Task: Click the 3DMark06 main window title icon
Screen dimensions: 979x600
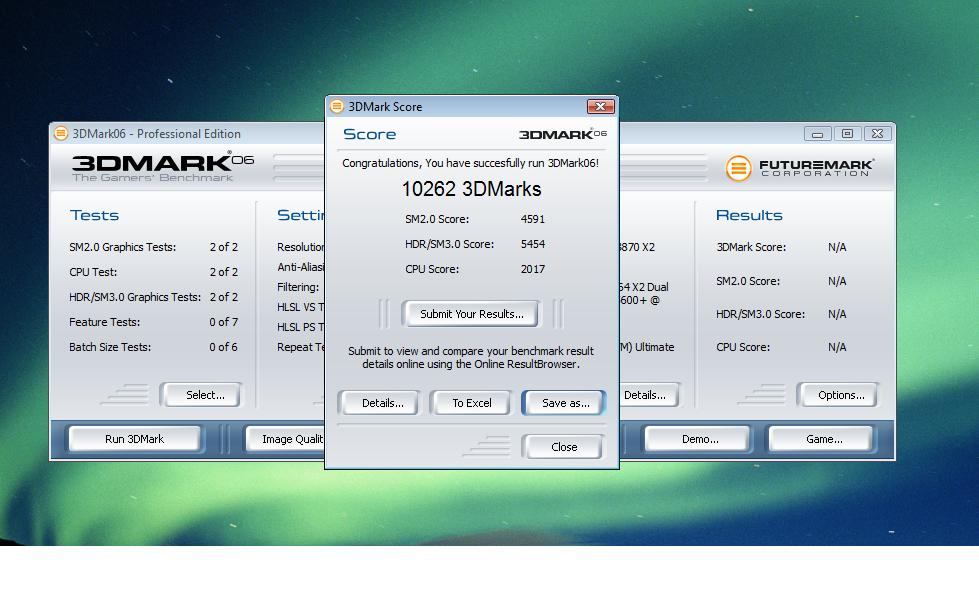Action: (x=61, y=134)
